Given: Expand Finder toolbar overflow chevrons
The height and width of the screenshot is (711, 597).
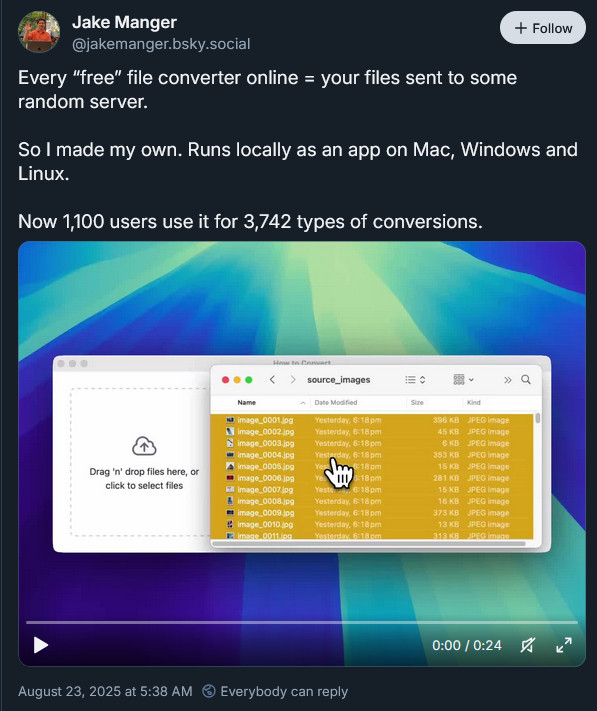Looking at the screenshot, I should pyautogui.click(x=508, y=380).
